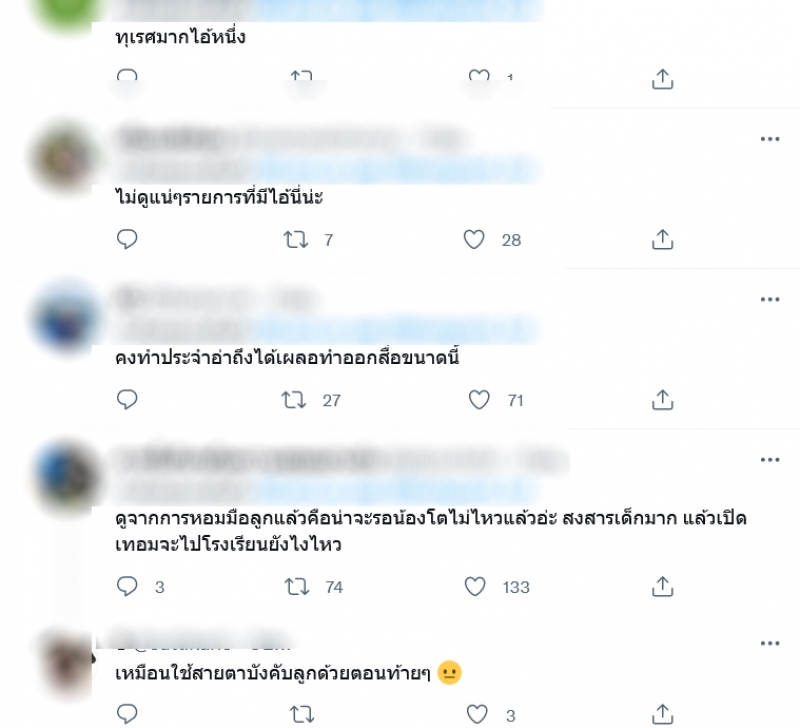800x728 pixels.
Task: Share the tweet with 71 likes
Action: coord(662,399)
